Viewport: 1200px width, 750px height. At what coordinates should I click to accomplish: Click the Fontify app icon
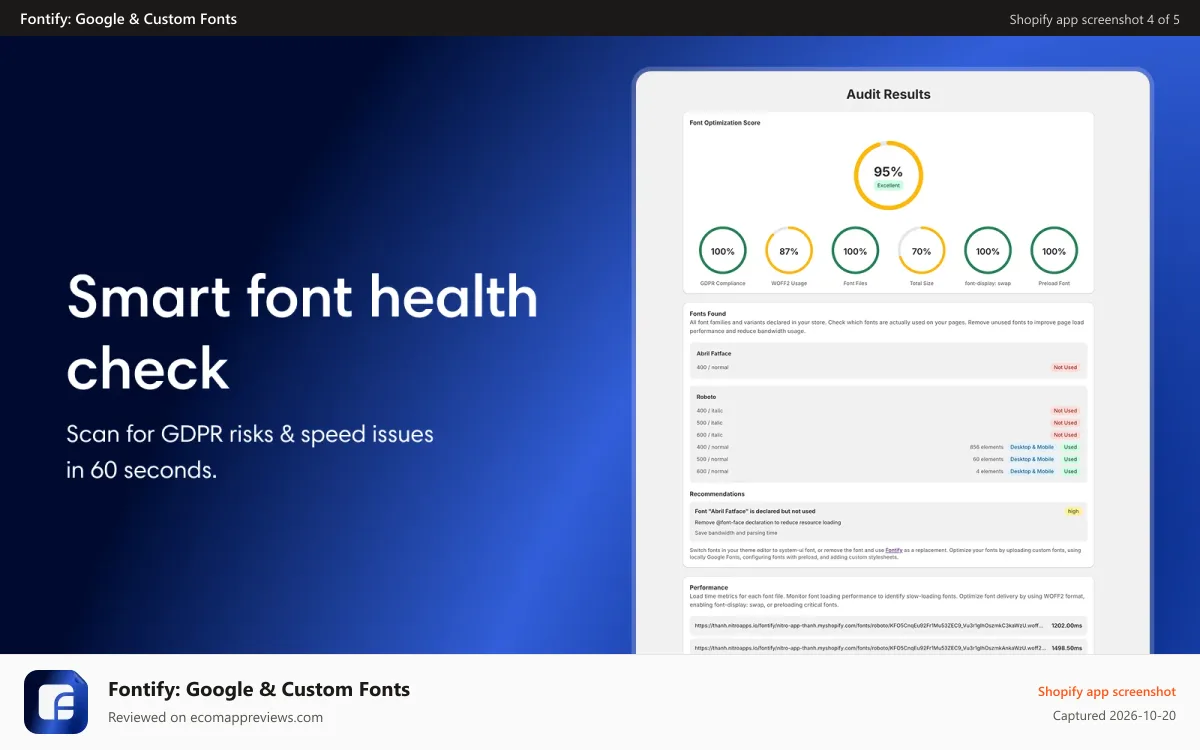click(x=56, y=702)
